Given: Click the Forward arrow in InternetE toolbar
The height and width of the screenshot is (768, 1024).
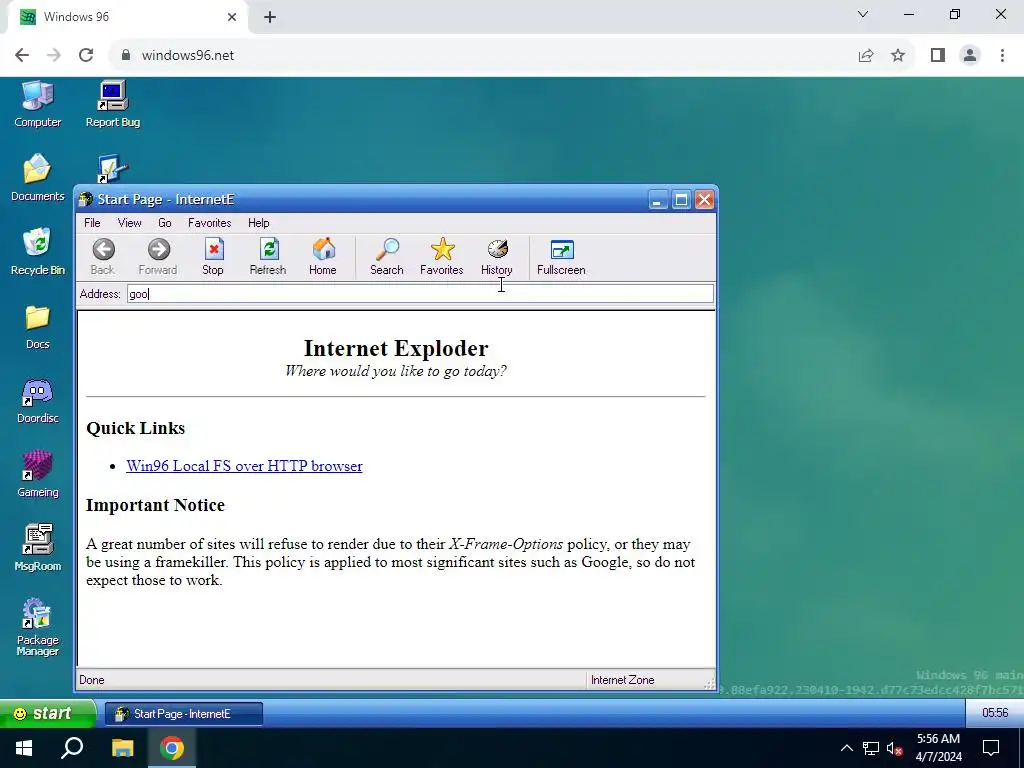Looking at the screenshot, I should 158,256.
